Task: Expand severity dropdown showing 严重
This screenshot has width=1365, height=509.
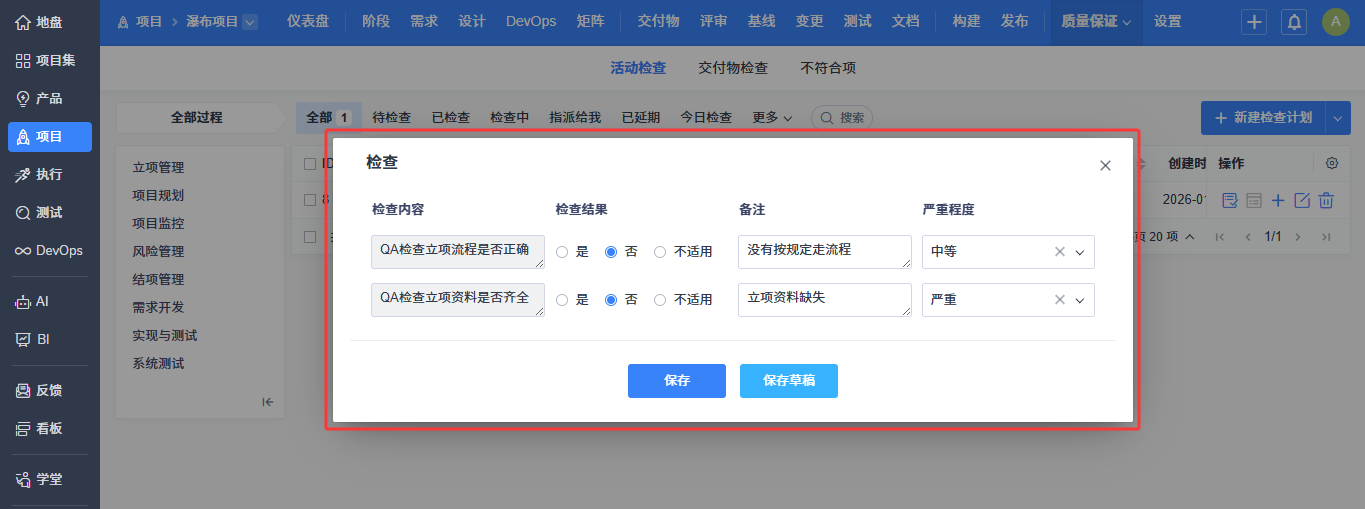Action: (1080, 300)
